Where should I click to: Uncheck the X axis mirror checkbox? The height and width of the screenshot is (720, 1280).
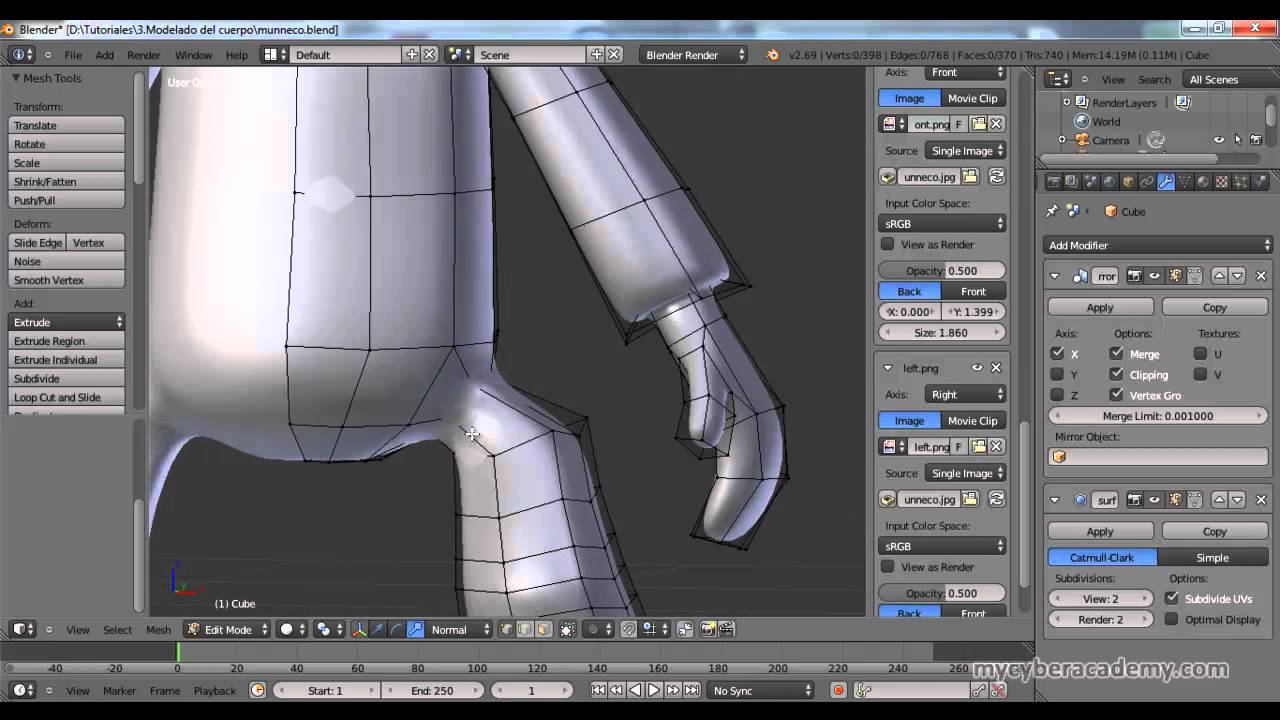[x=1057, y=353]
